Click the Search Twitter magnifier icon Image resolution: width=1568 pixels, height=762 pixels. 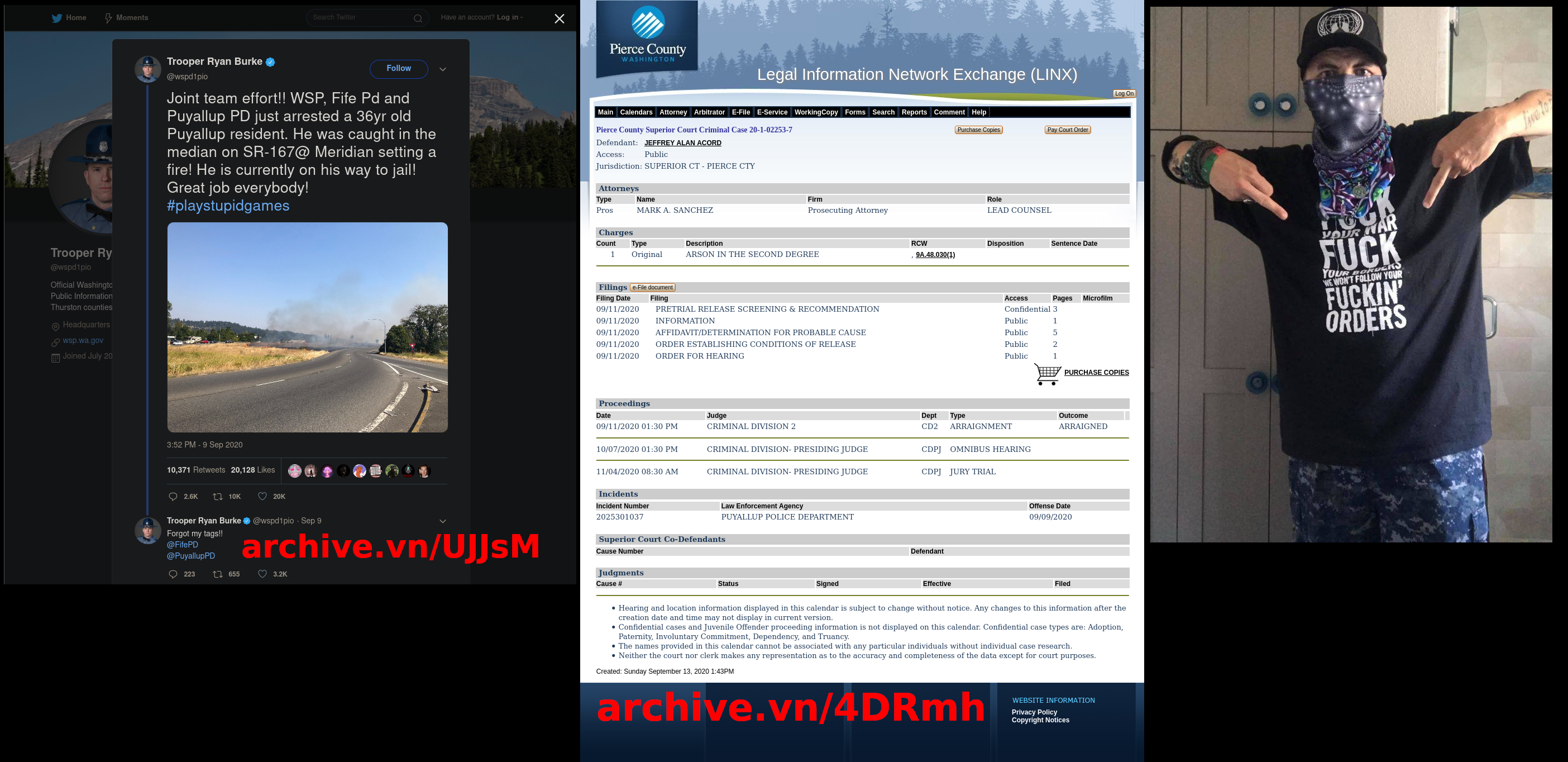pos(418,18)
